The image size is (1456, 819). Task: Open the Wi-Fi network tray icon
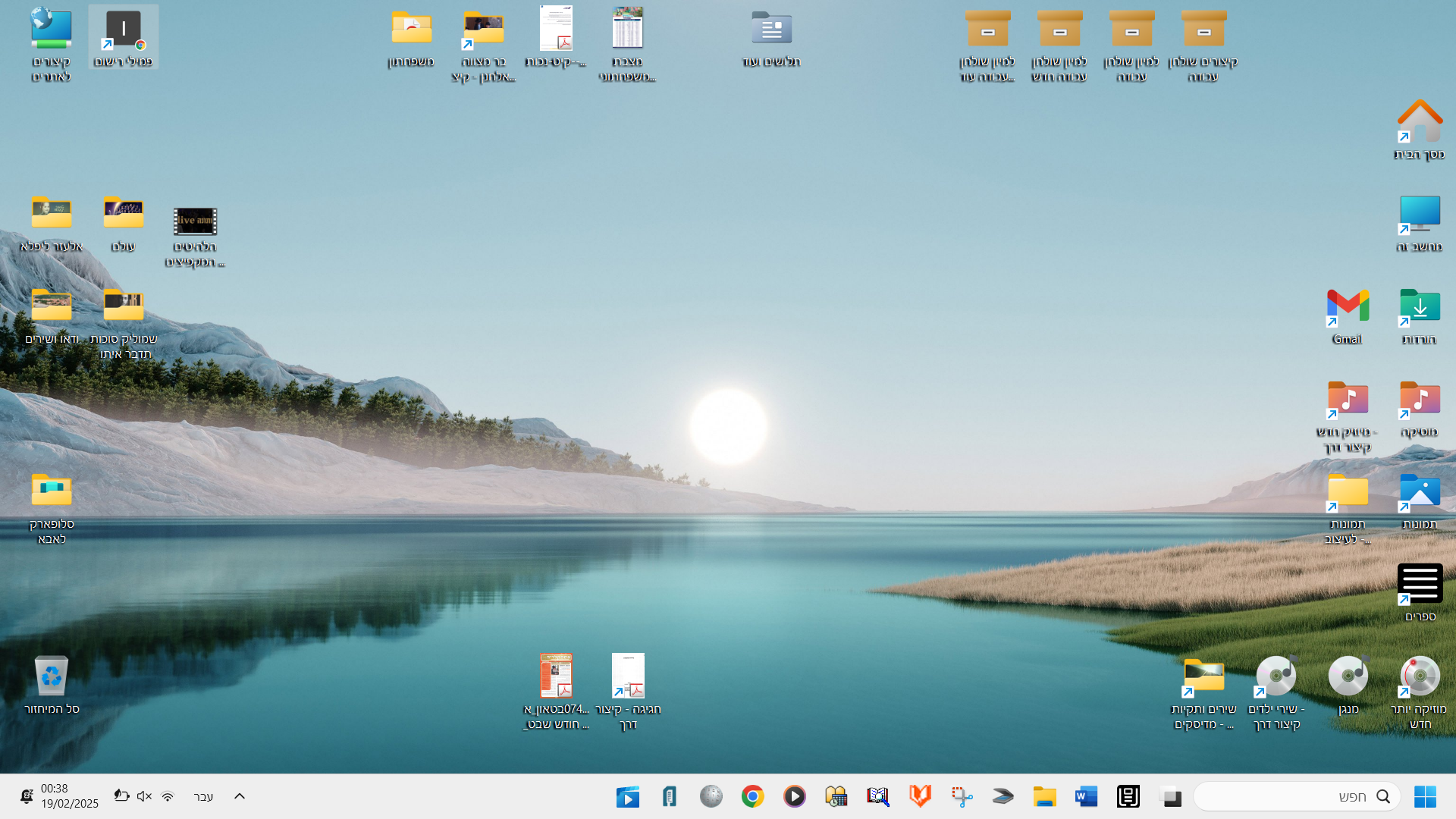tap(168, 796)
